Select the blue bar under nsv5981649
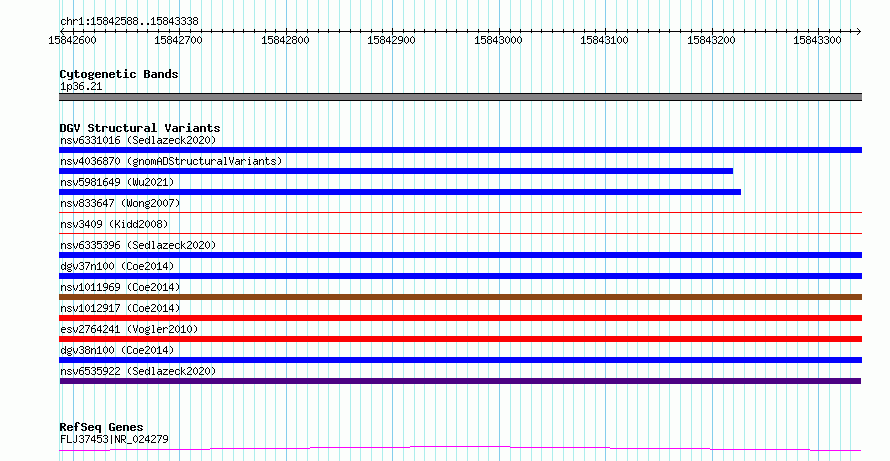The width and height of the screenshot is (890, 461). [400, 192]
